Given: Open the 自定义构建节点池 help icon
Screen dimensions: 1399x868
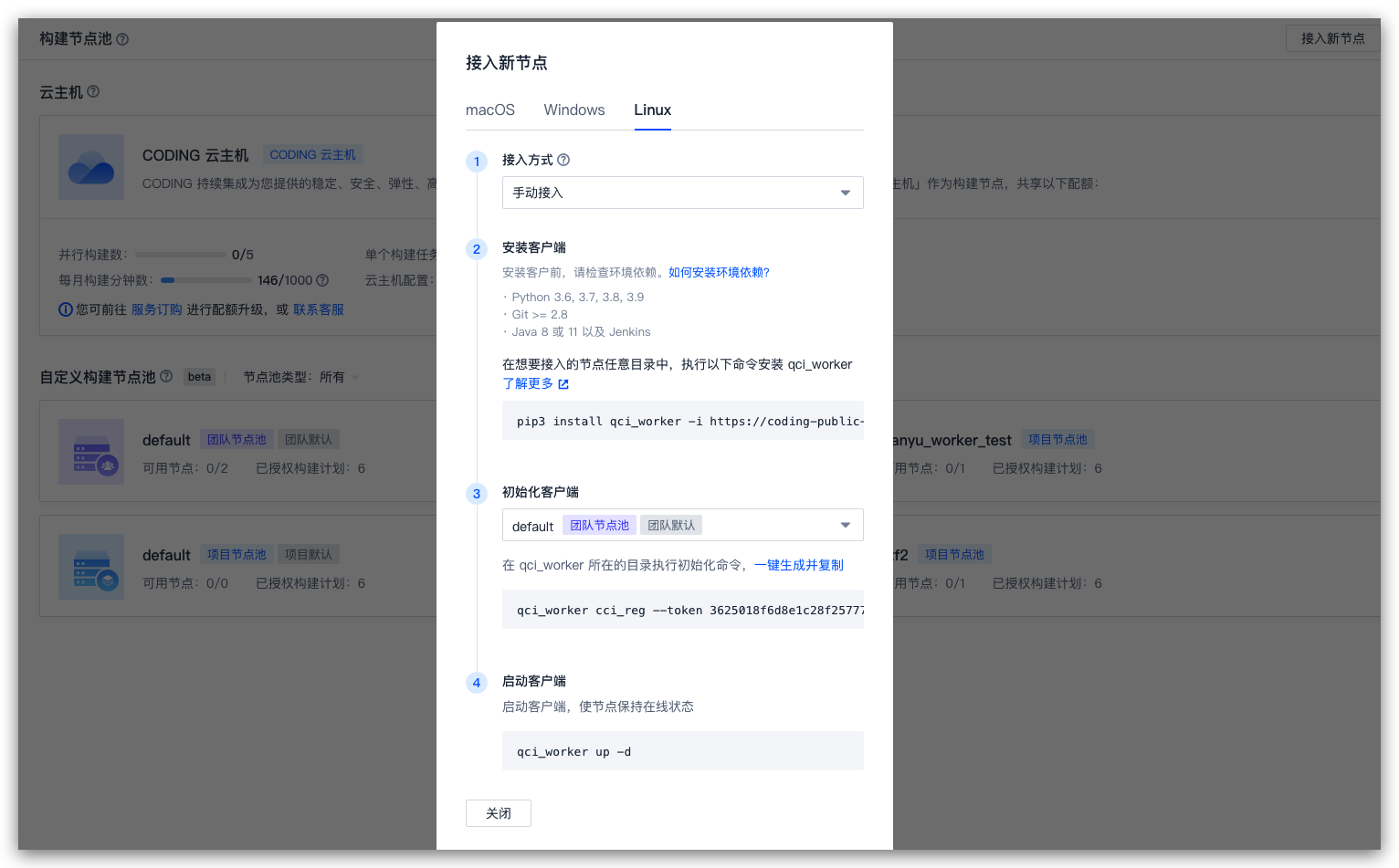Looking at the screenshot, I should 166,376.
